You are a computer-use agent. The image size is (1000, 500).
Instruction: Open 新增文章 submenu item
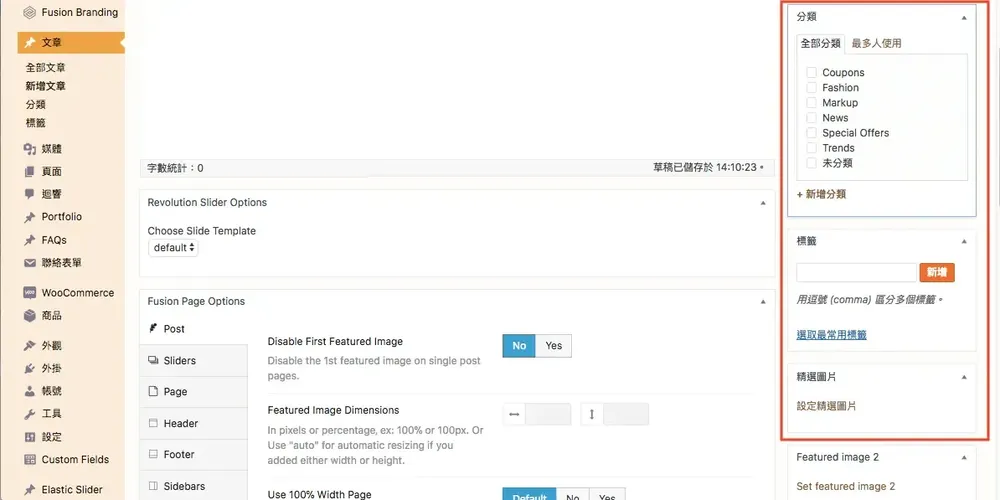pos(45,86)
